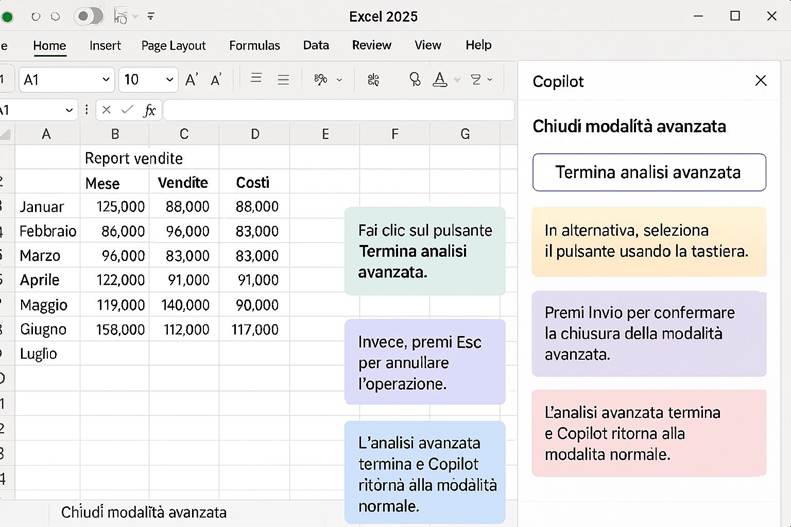Click the 86,000 cell in the Febbraio row
Viewport: 791px width, 527px height.
[x=115, y=231]
